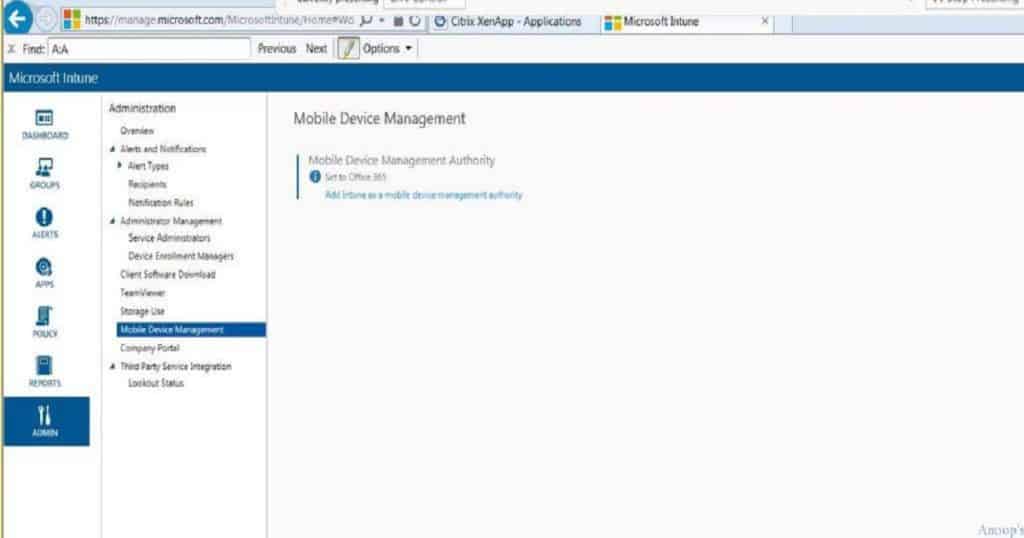Select Alerts and Notifications tree item

coord(163,149)
